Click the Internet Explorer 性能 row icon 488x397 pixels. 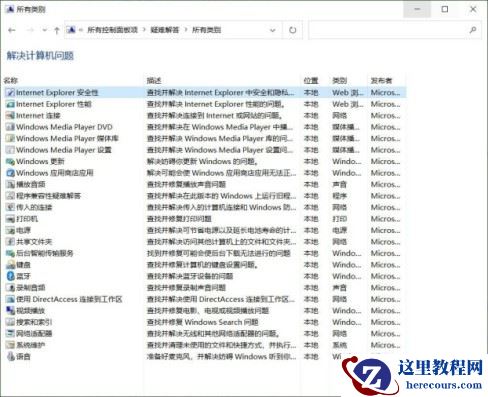[x=11, y=104]
